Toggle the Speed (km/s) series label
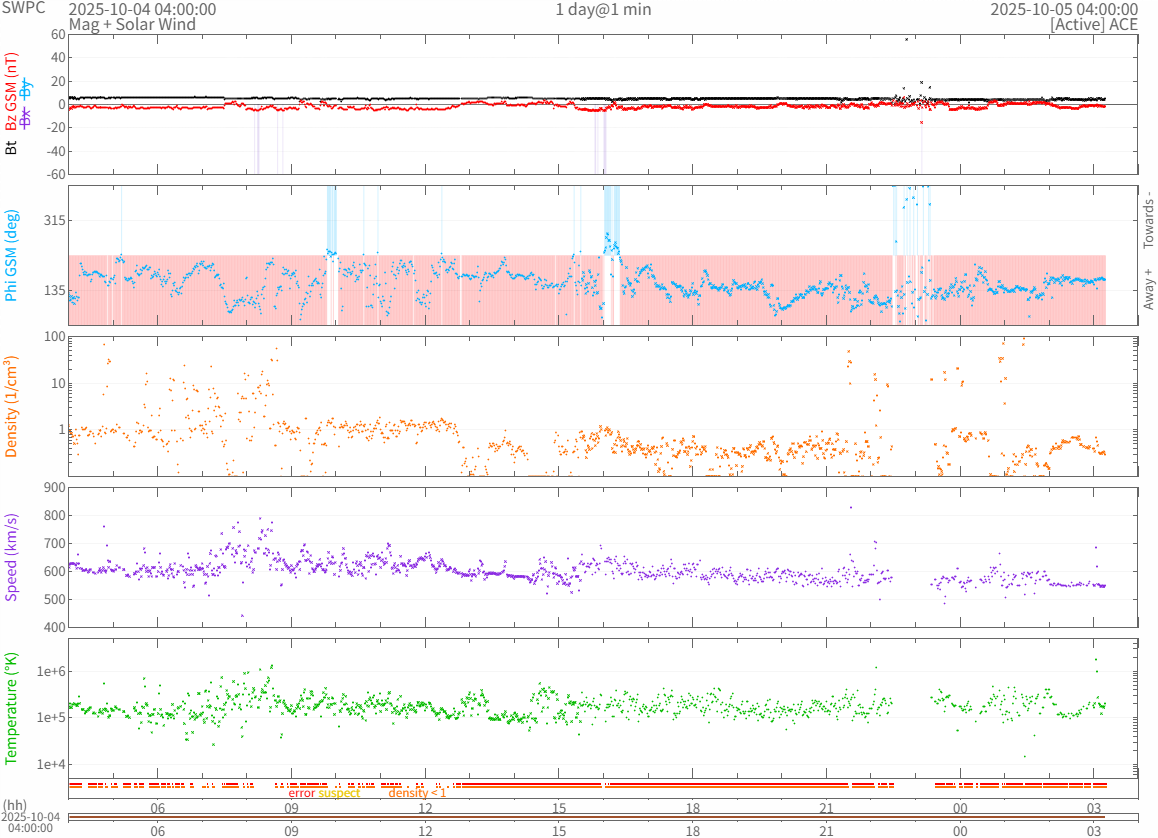Viewport: 1158px width, 838px height. (x=12, y=557)
